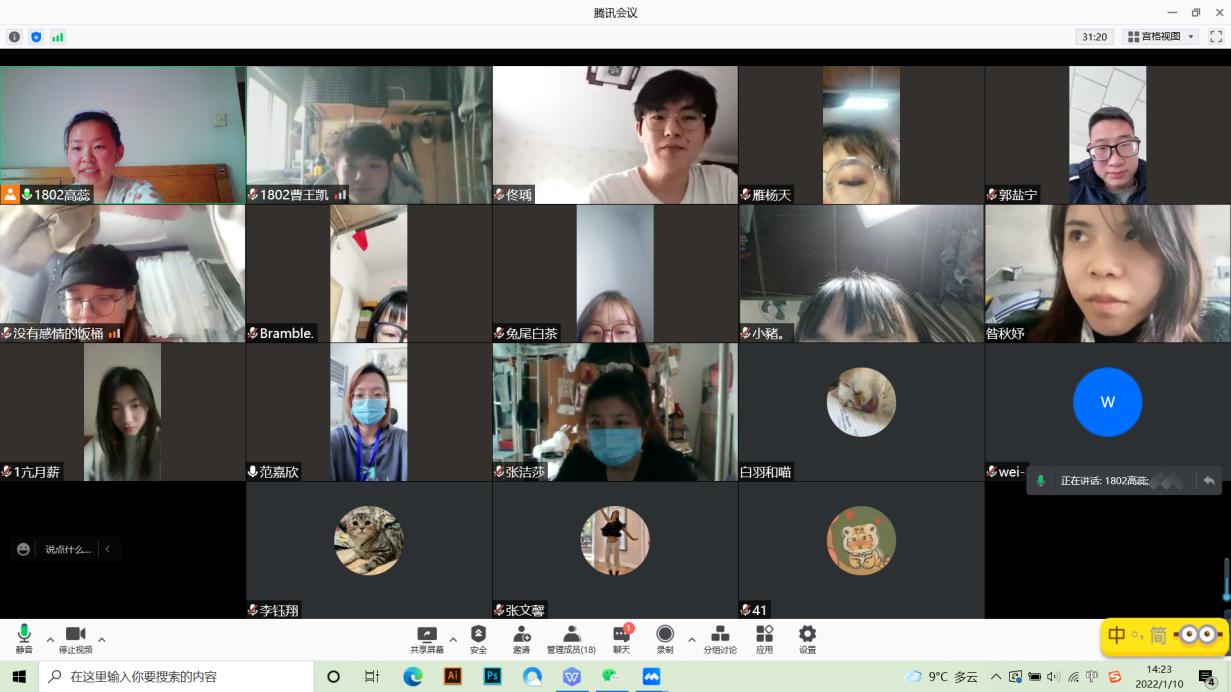Viewport: 1231px width, 692px height.
Task: Expand the arrow next to Stop Video
Action: point(101,639)
